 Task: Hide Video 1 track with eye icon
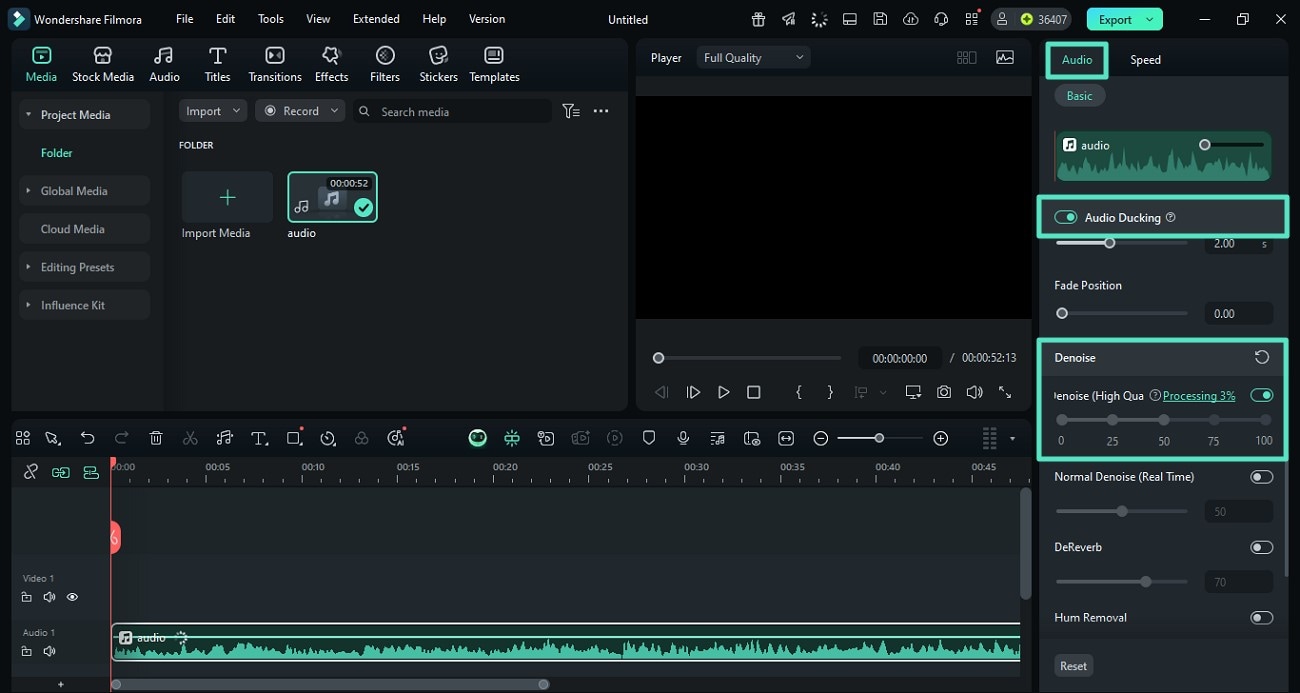(x=72, y=597)
